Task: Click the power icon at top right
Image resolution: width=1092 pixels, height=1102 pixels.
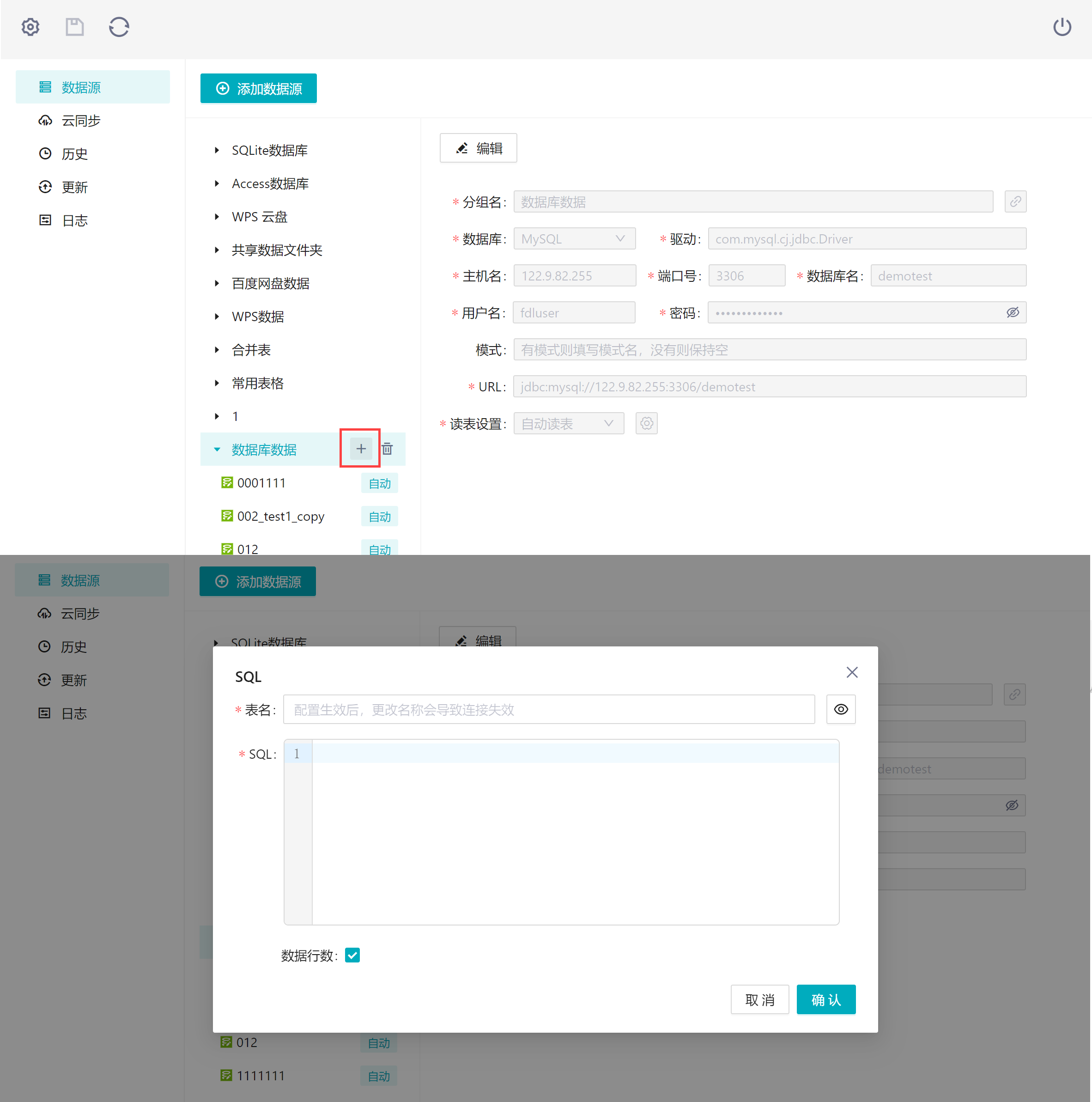Action: point(1062,27)
